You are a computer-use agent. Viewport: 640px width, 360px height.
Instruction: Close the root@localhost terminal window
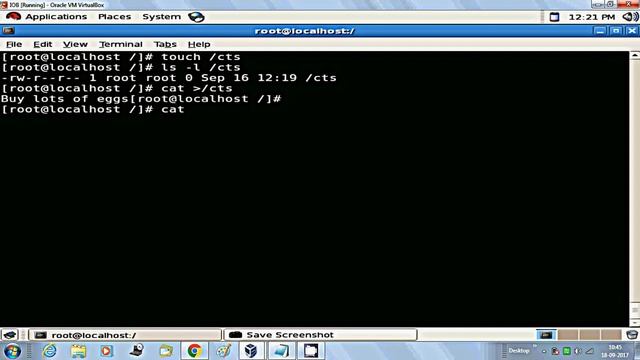(632, 31)
